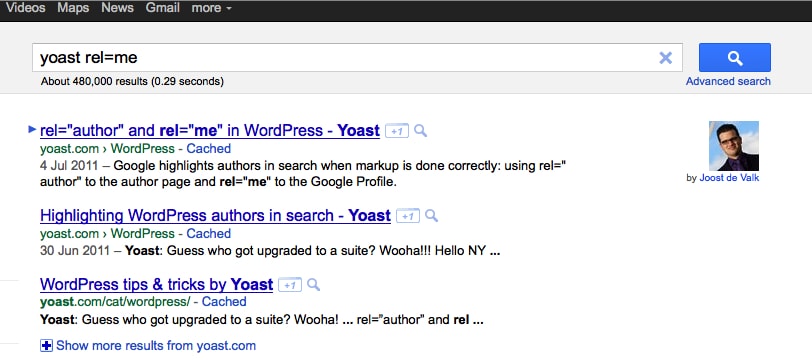Click blue arrow marker beside first result
The image size is (812, 362).
(x=32, y=129)
